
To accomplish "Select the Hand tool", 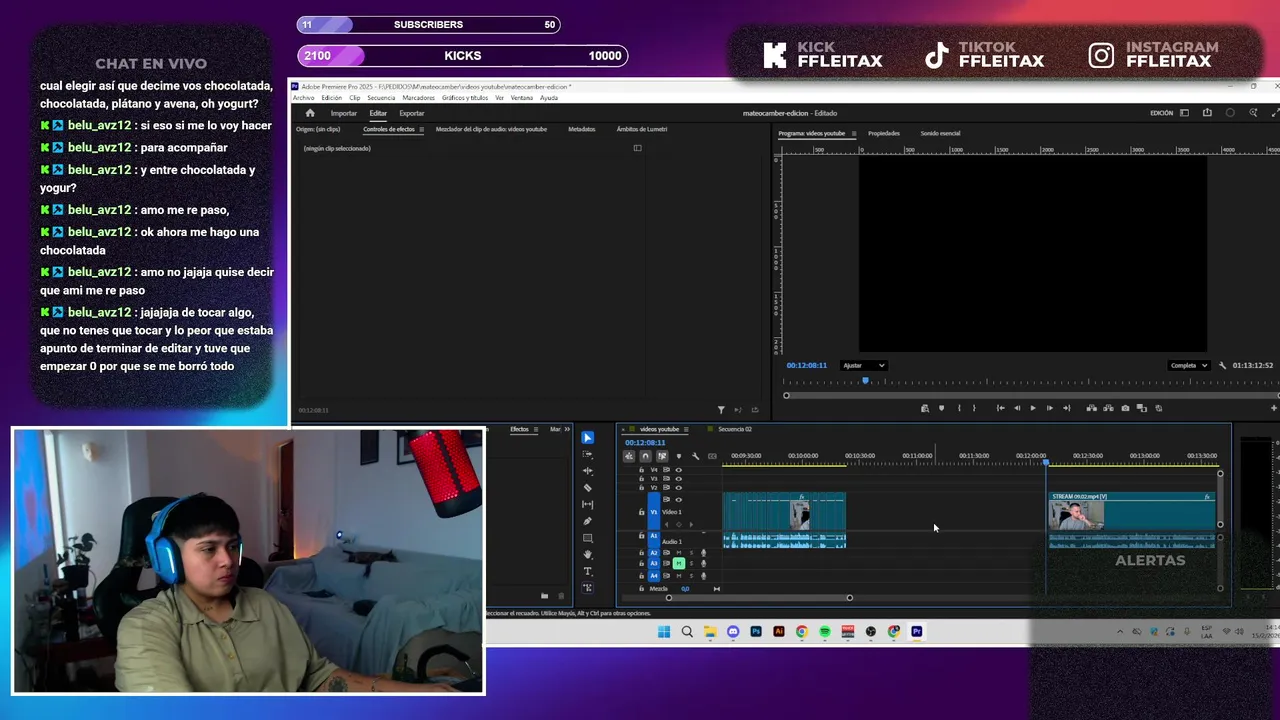I will [x=587, y=554].
